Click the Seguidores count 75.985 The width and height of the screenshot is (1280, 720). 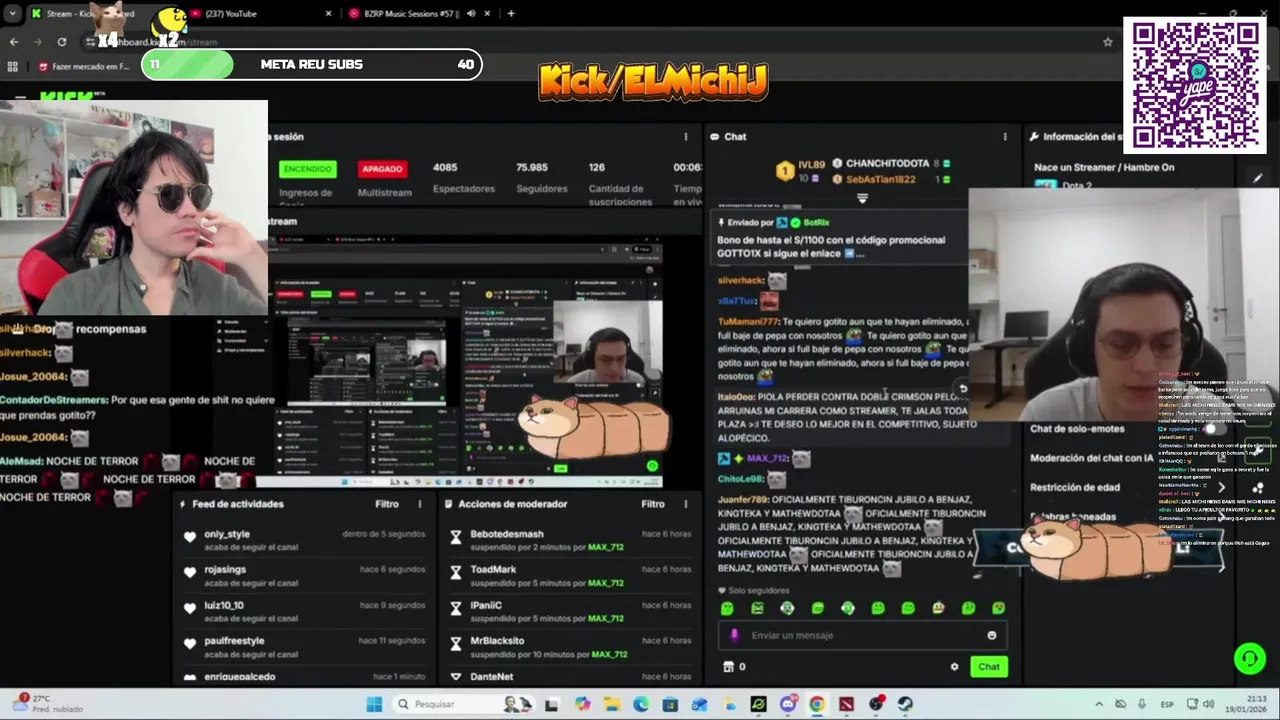pyautogui.click(x=532, y=167)
